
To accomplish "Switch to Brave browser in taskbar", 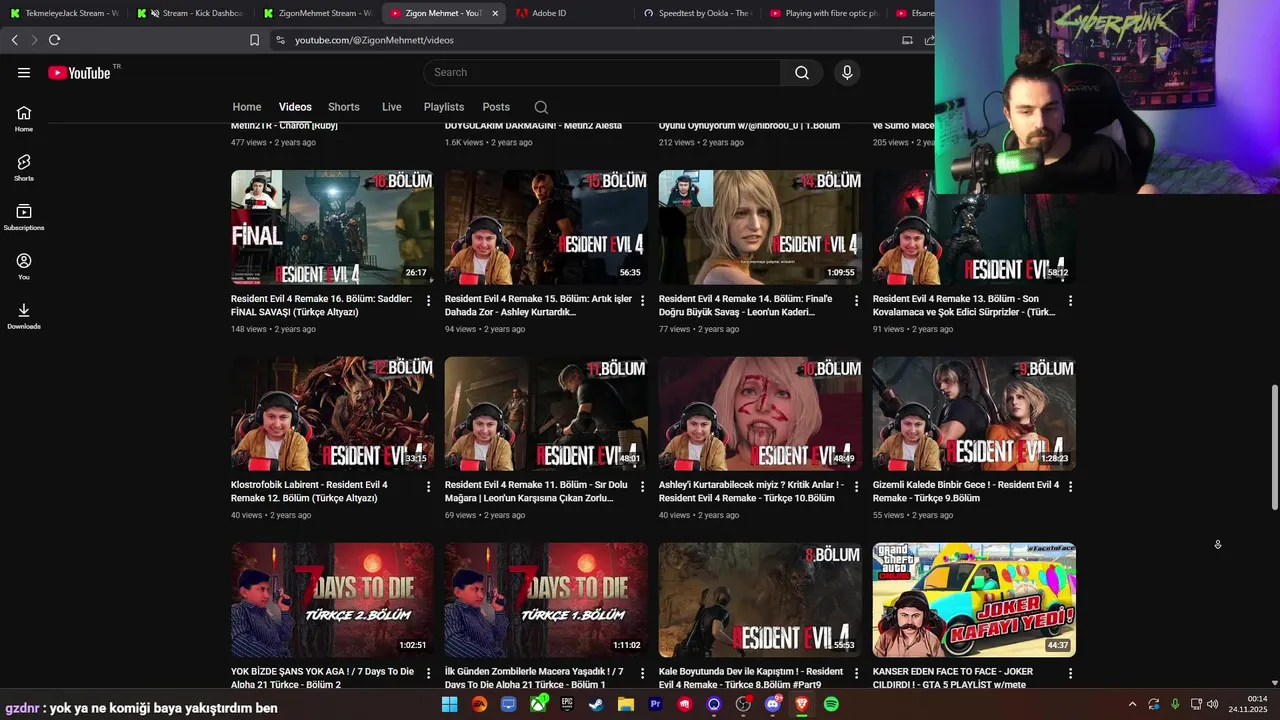I will pyautogui.click(x=802, y=704).
